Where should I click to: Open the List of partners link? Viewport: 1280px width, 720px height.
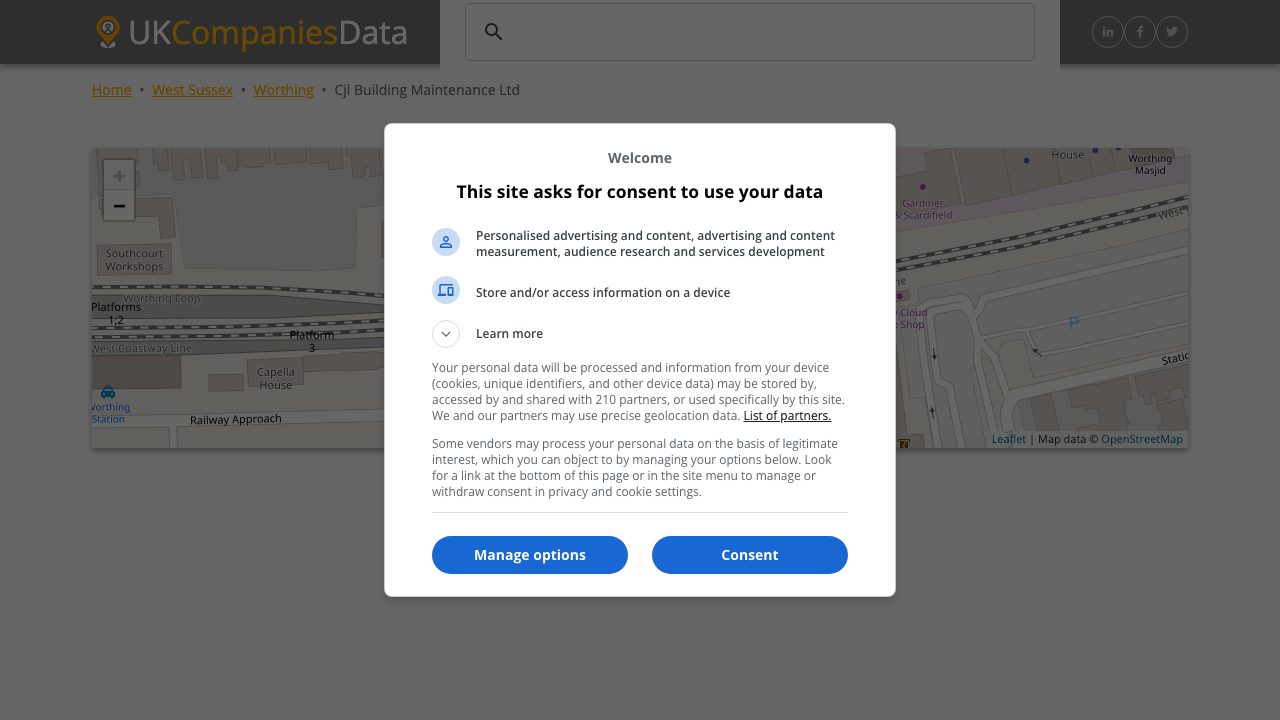click(787, 416)
